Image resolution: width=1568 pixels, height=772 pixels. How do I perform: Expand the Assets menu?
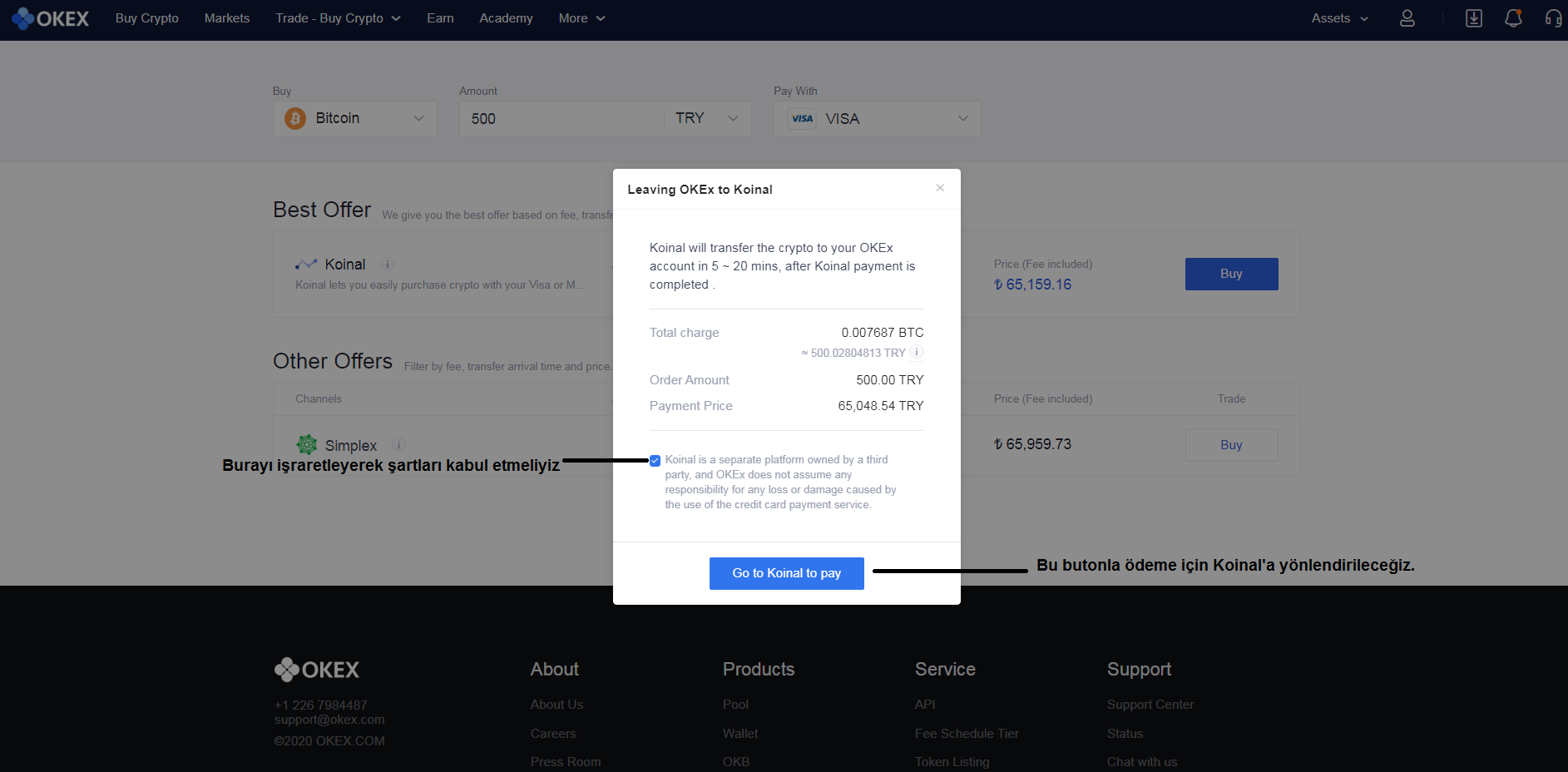1340,18
